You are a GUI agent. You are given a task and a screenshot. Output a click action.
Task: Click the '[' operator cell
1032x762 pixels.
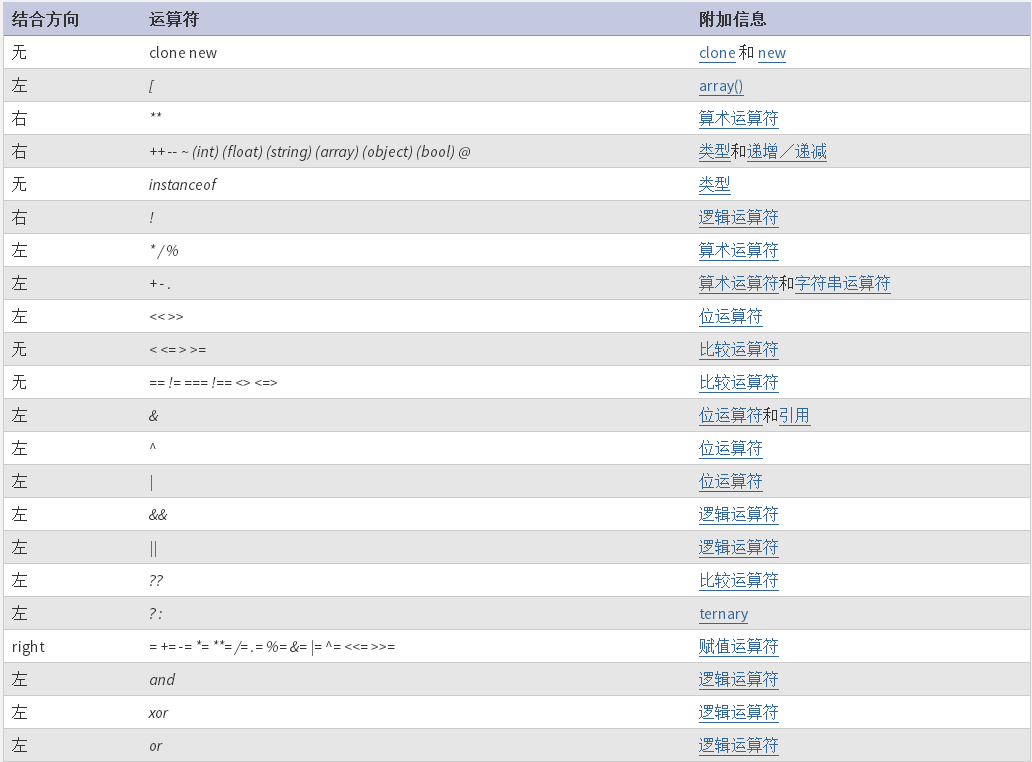coord(151,86)
